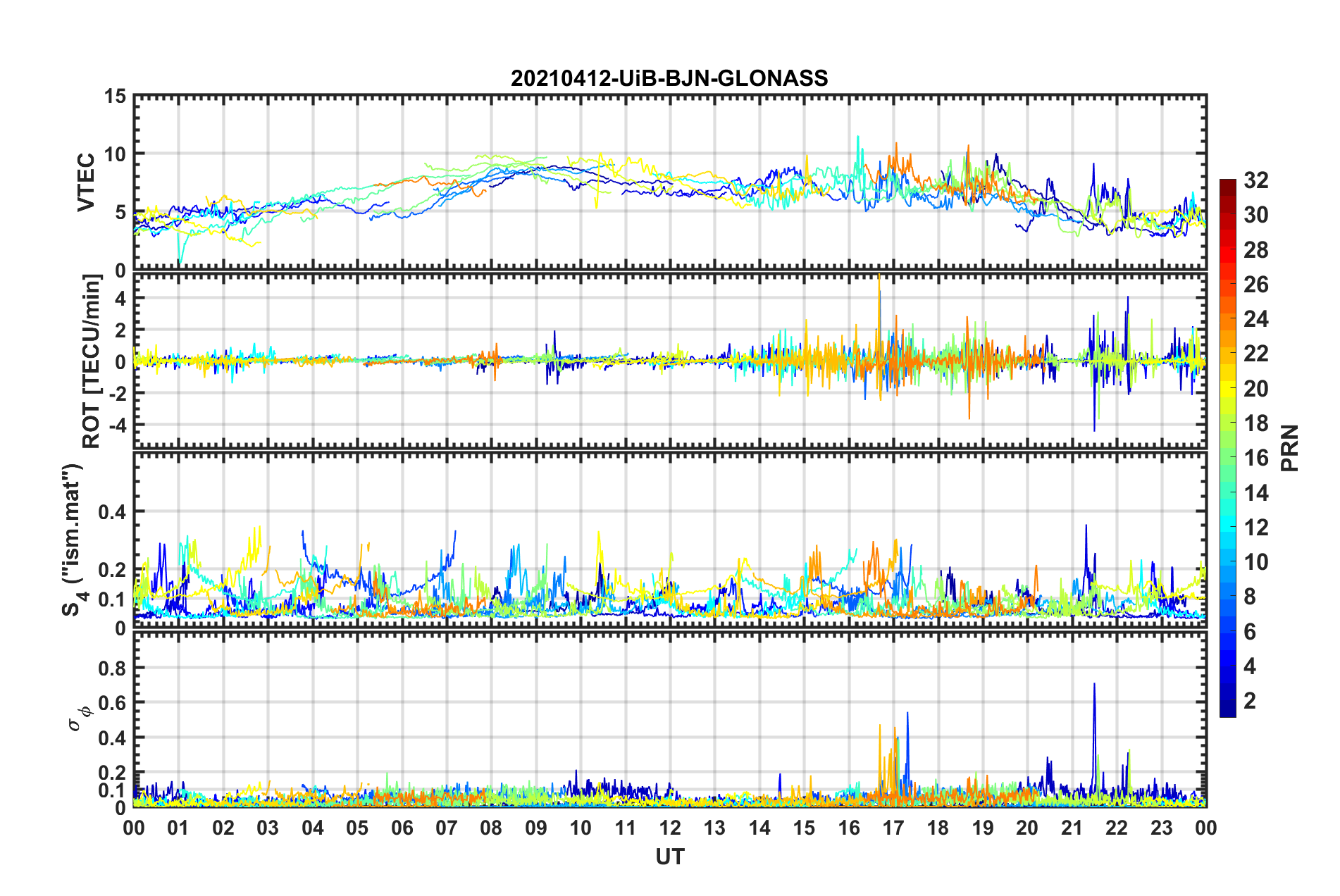Image resolution: width=1340 pixels, height=896 pixels.
Task: Click the S4 y-axis tick 0.4
Action: coord(112,512)
